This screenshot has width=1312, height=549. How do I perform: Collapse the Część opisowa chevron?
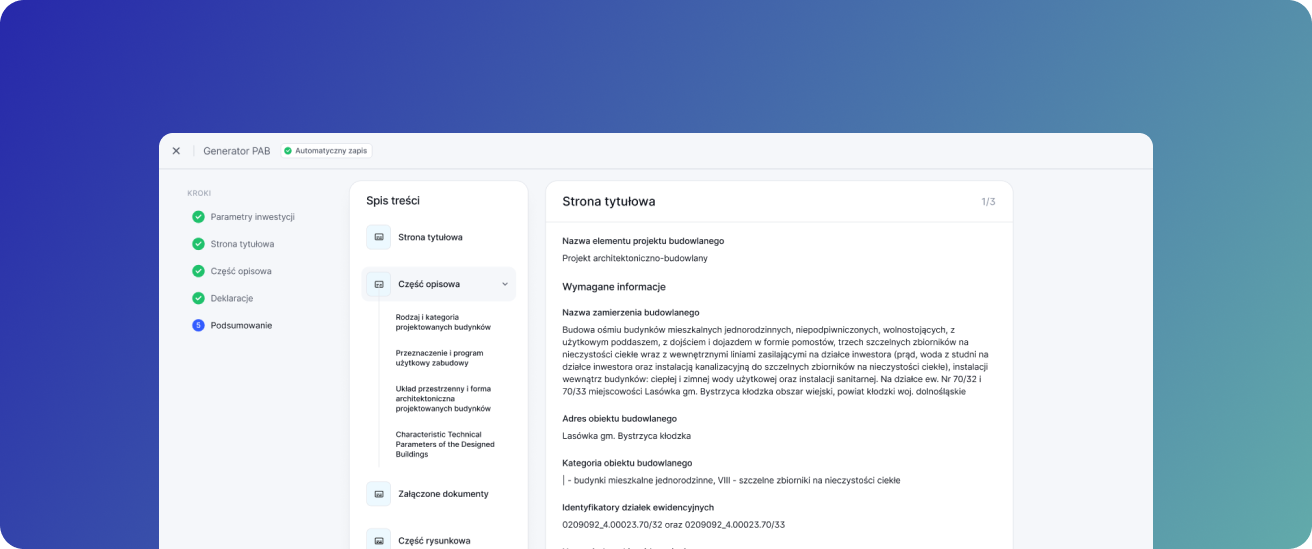pos(505,284)
